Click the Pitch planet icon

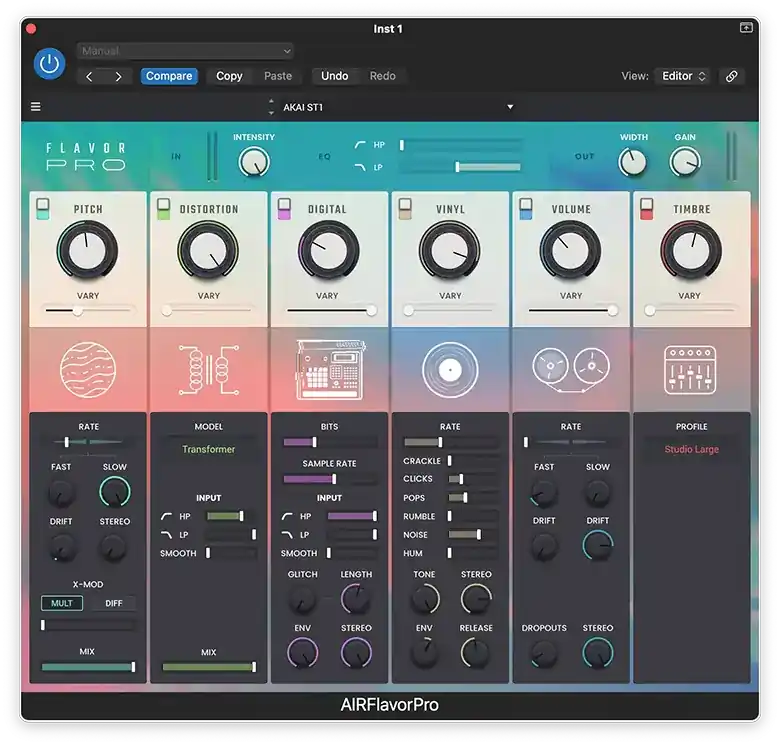(x=88, y=370)
